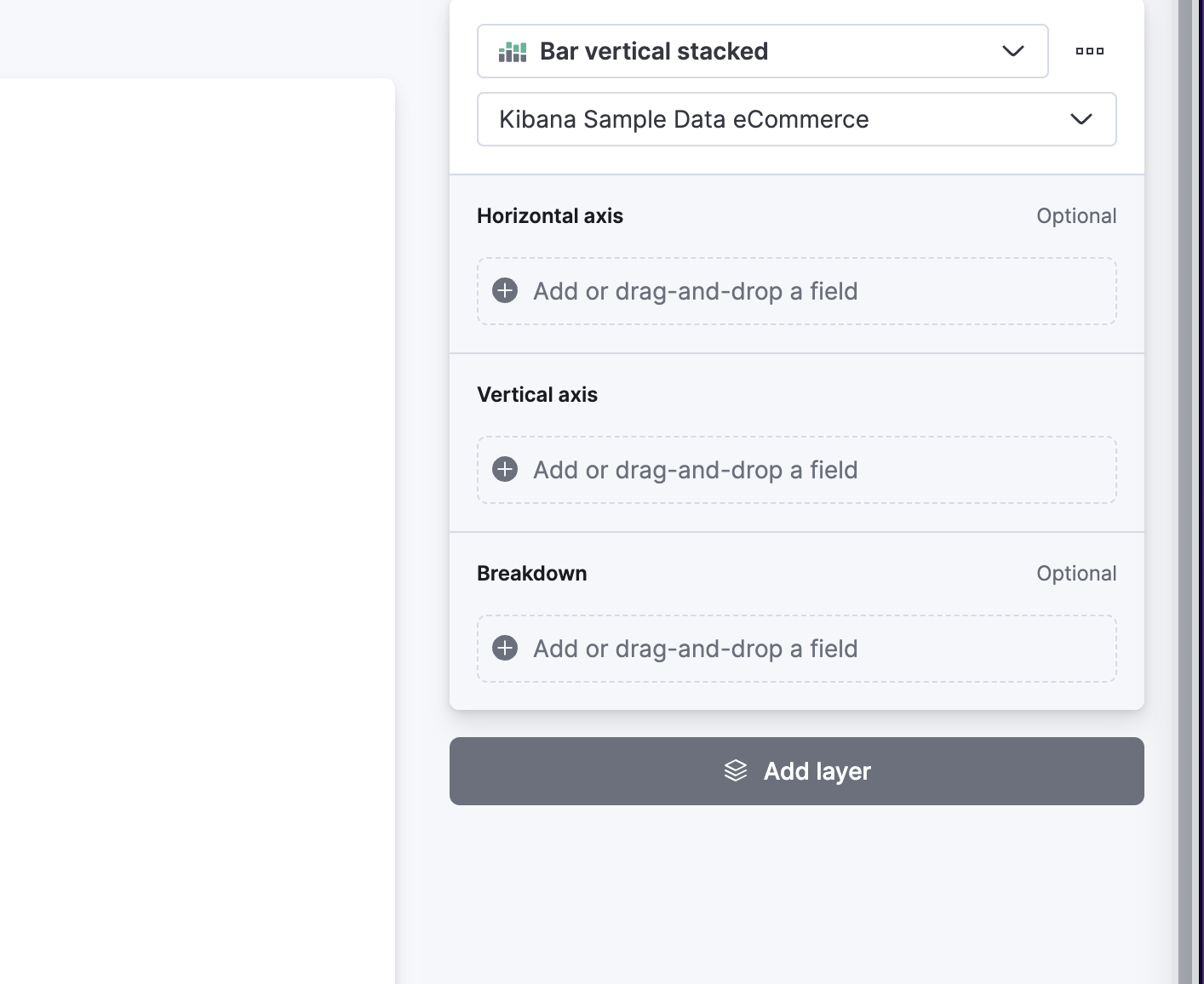Image resolution: width=1204 pixels, height=984 pixels.
Task: Expand chart type options from the visualization selector
Action: pyautogui.click(x=1013, y=51)
